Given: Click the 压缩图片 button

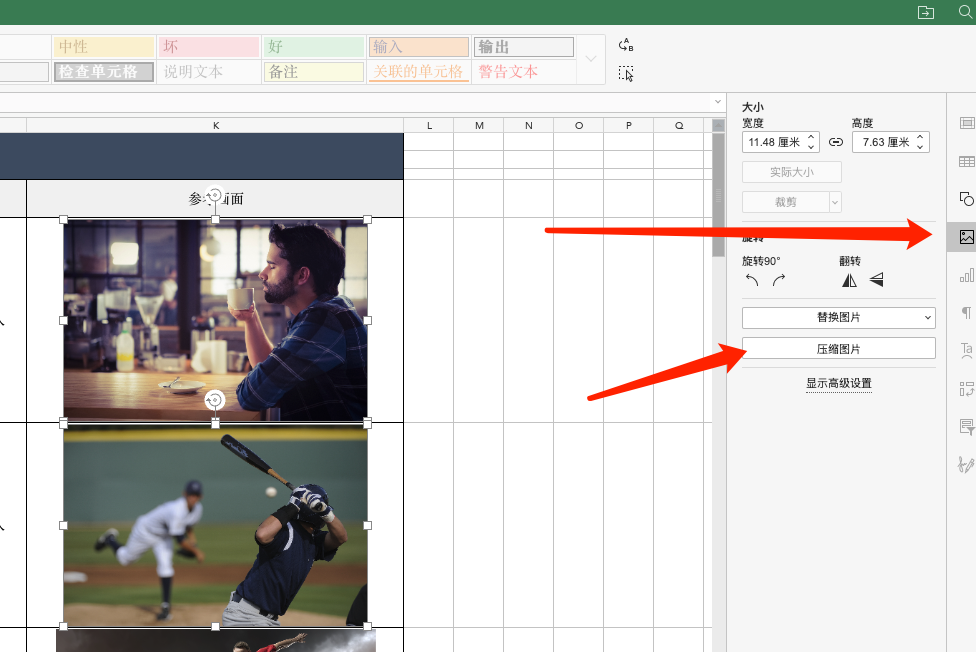Looking at the screenshot, I should (x=838, y=349).
